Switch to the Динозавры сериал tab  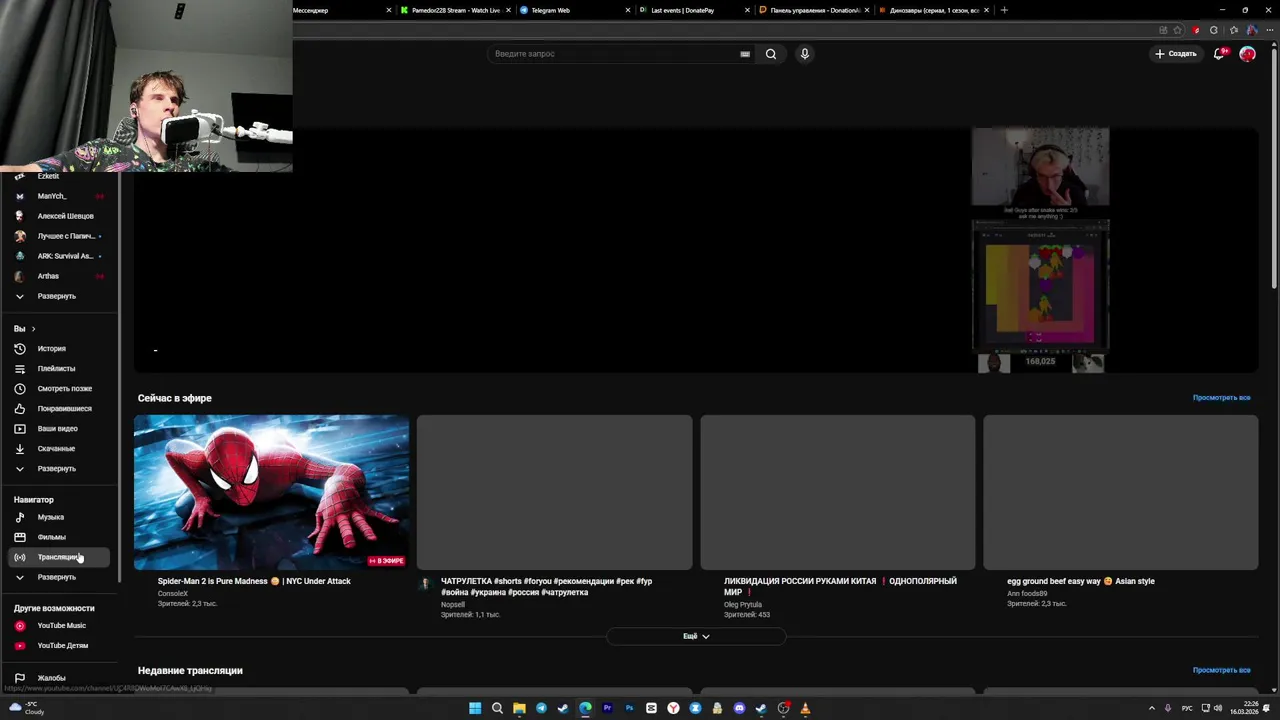[x=932, y=10]
